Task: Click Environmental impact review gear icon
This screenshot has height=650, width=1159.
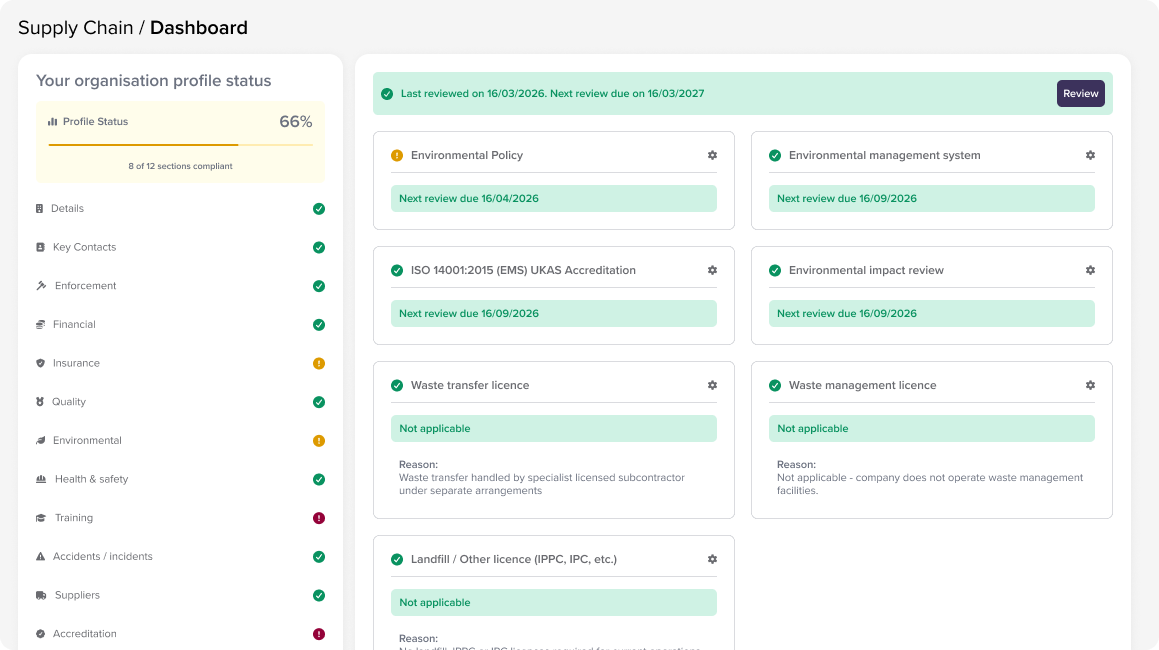Action: click(1090, 270)
